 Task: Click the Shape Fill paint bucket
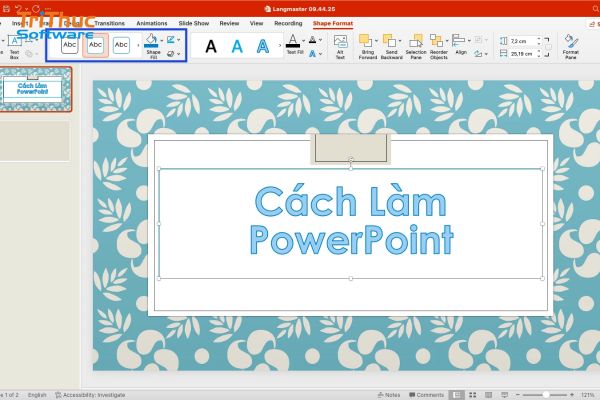(152, 40)
